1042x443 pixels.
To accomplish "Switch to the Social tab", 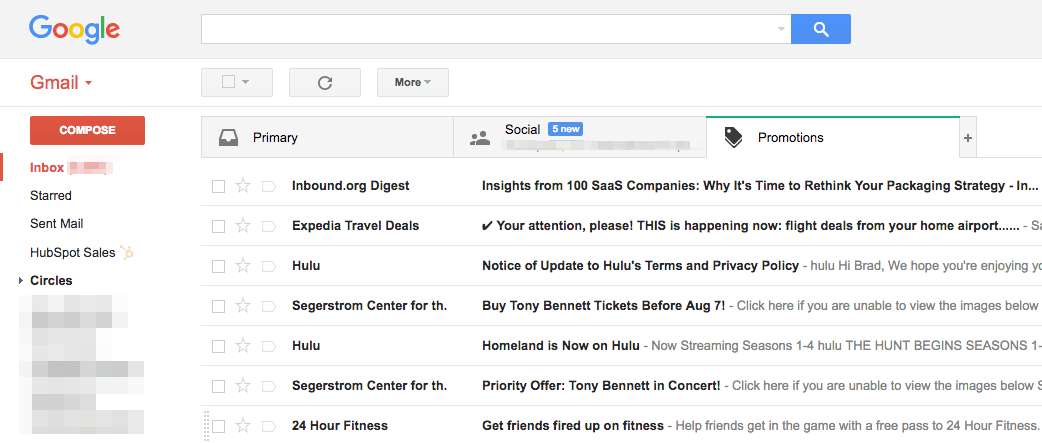I will (x=579, y=137).
